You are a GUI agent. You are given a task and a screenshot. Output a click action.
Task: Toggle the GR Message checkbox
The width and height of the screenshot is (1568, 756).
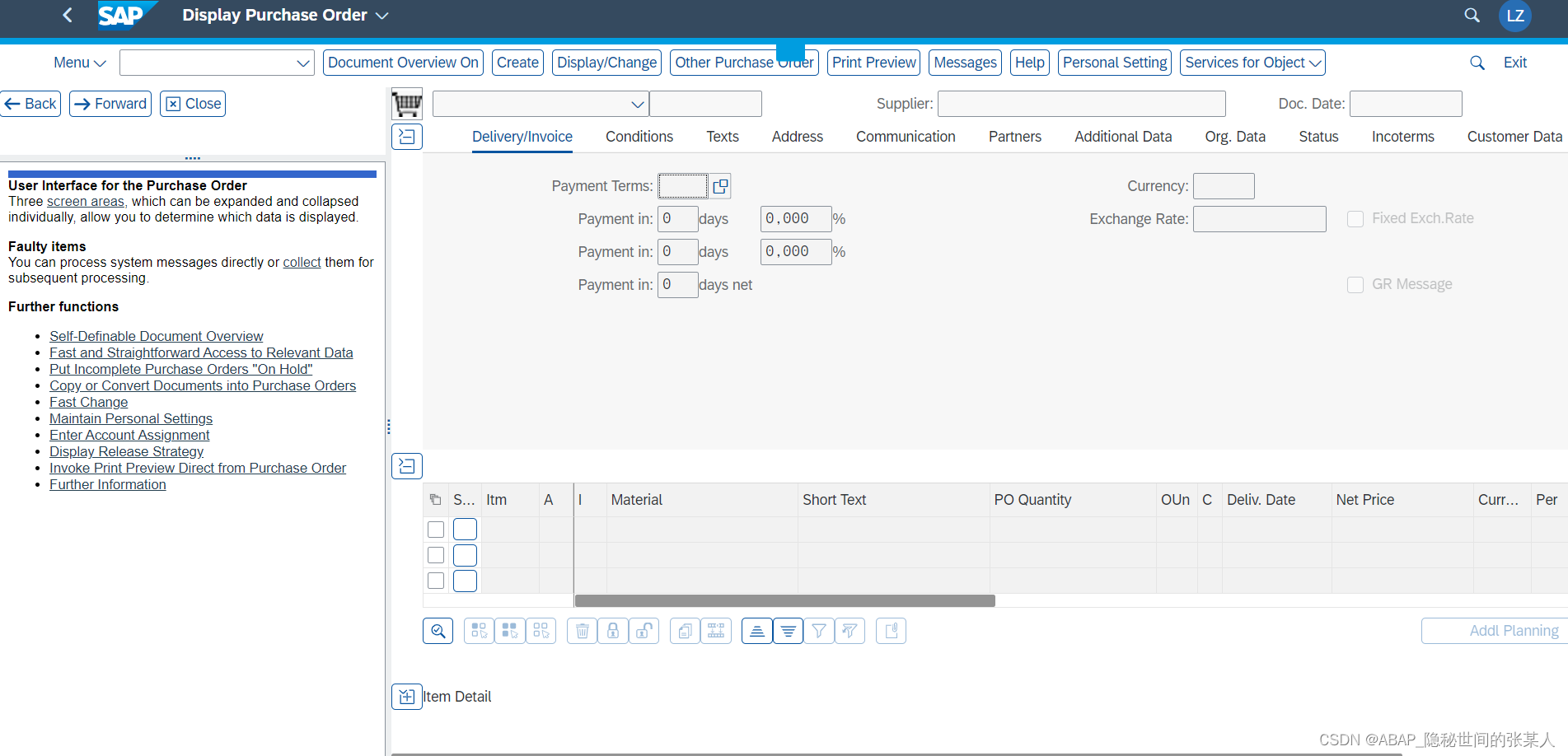coord(1355,285)
